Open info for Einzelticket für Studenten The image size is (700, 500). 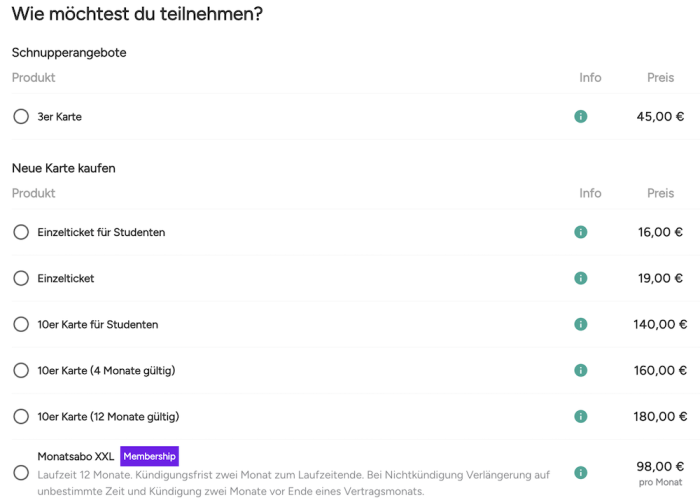pos(581,232)
